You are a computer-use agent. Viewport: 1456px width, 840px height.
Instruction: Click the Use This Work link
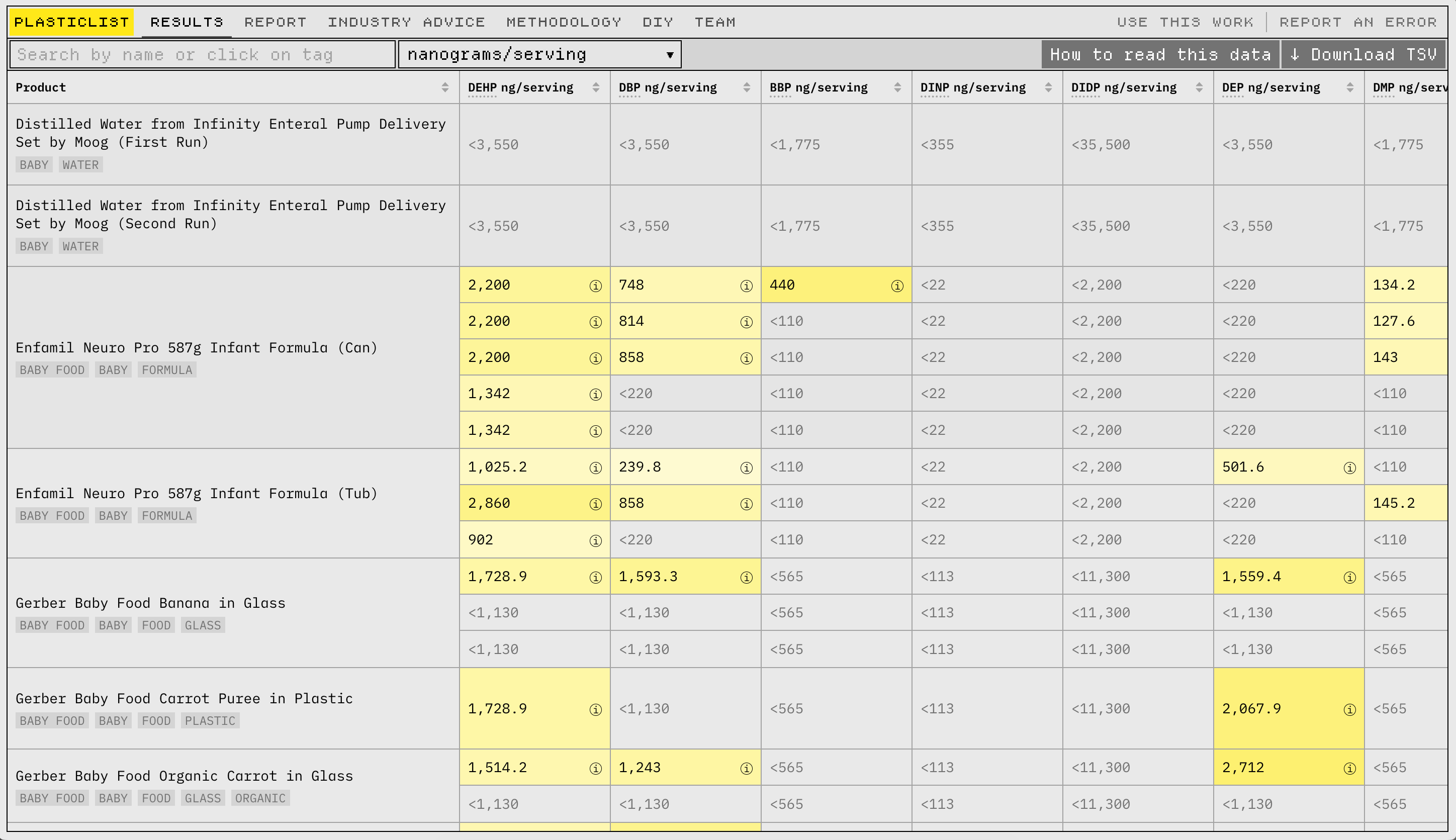pos(1185,22)
